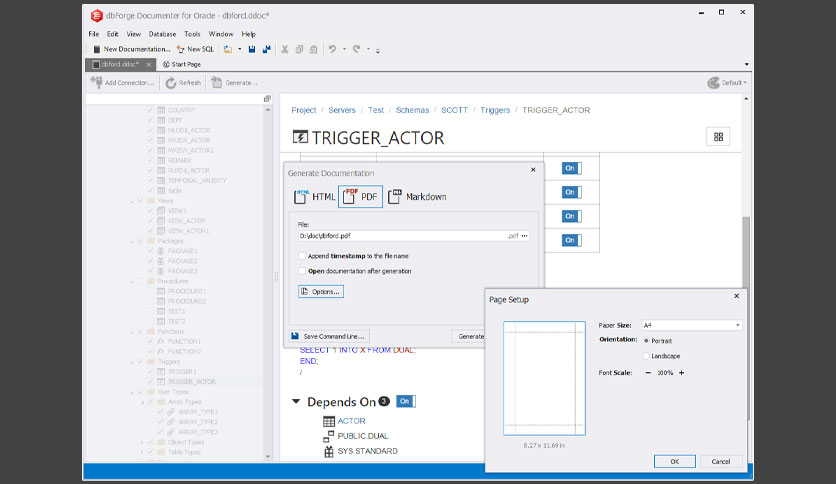This screenshot has height=484, width=836.
Task: Click the restore panel icon above the tree
Action: click(267, 99)
